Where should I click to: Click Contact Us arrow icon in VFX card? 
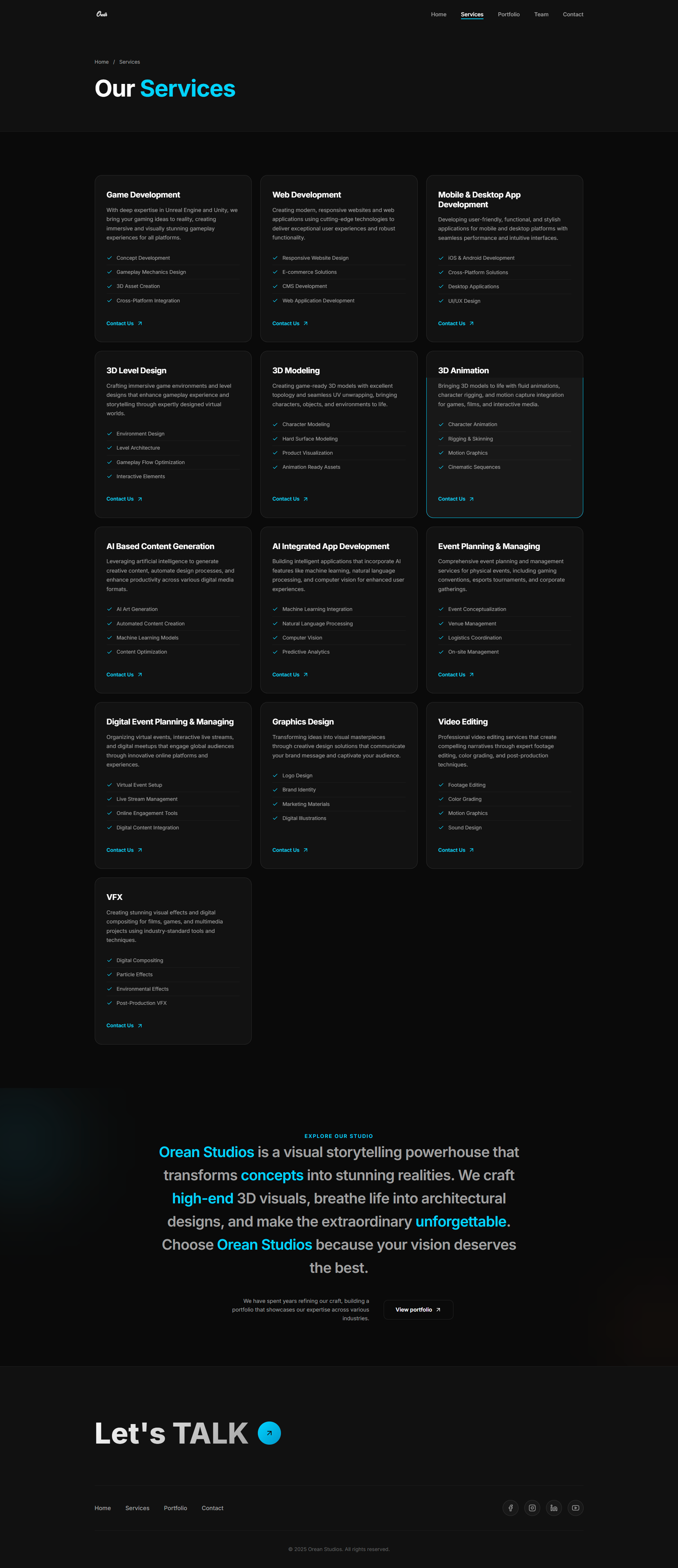click(x=140, y=1026)
